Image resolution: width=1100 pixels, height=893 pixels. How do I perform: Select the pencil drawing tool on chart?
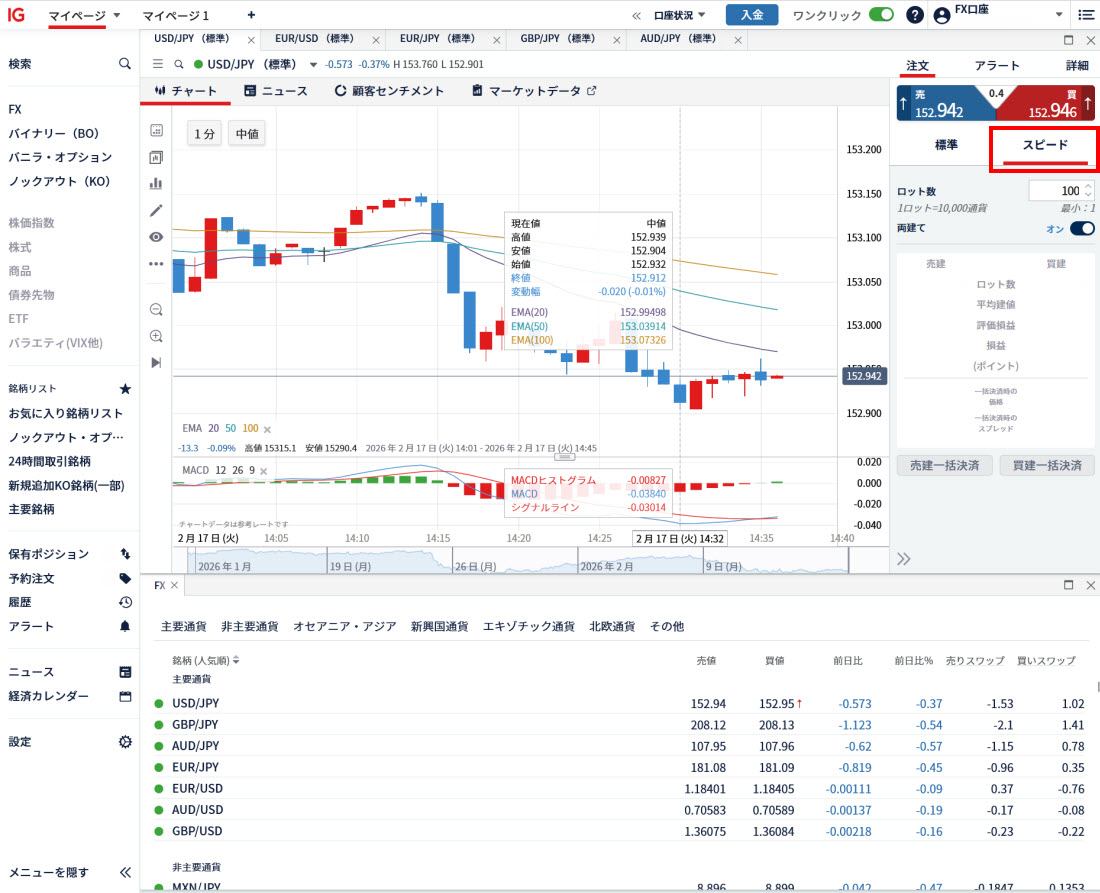[156, 210]
